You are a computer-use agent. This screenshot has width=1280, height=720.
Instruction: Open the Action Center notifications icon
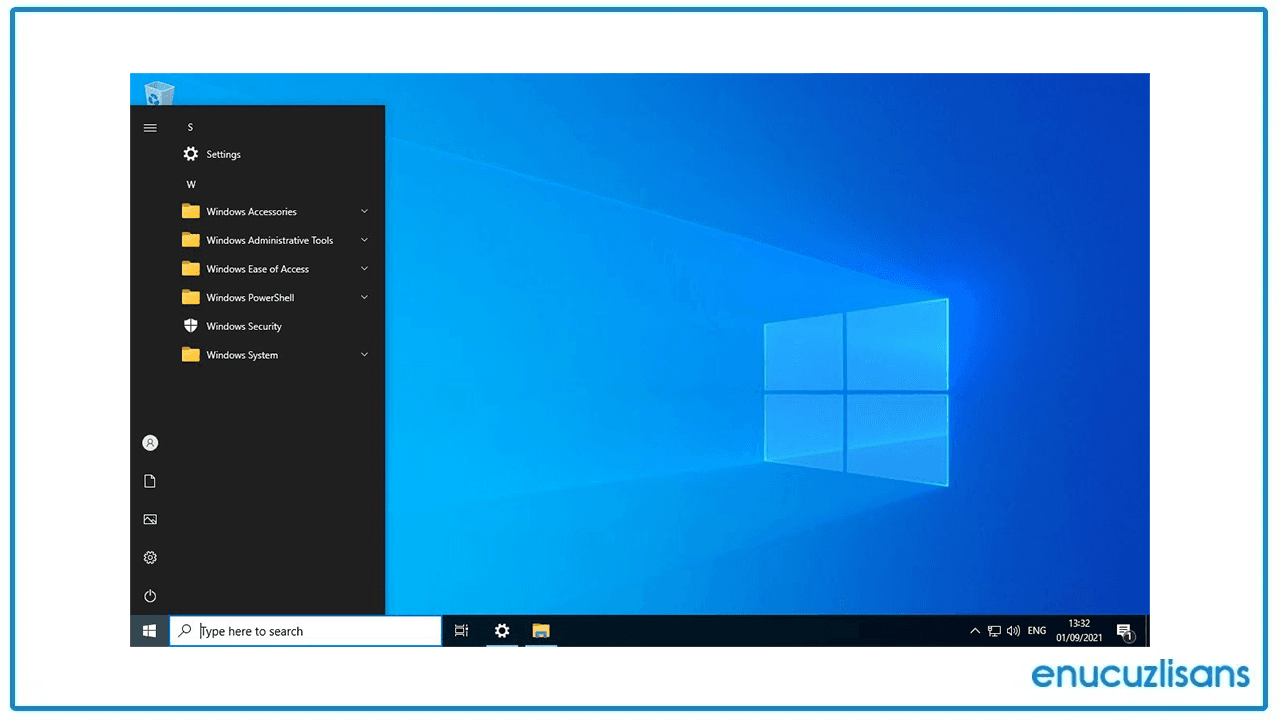pyautogui.click(x=1124, y=631)
